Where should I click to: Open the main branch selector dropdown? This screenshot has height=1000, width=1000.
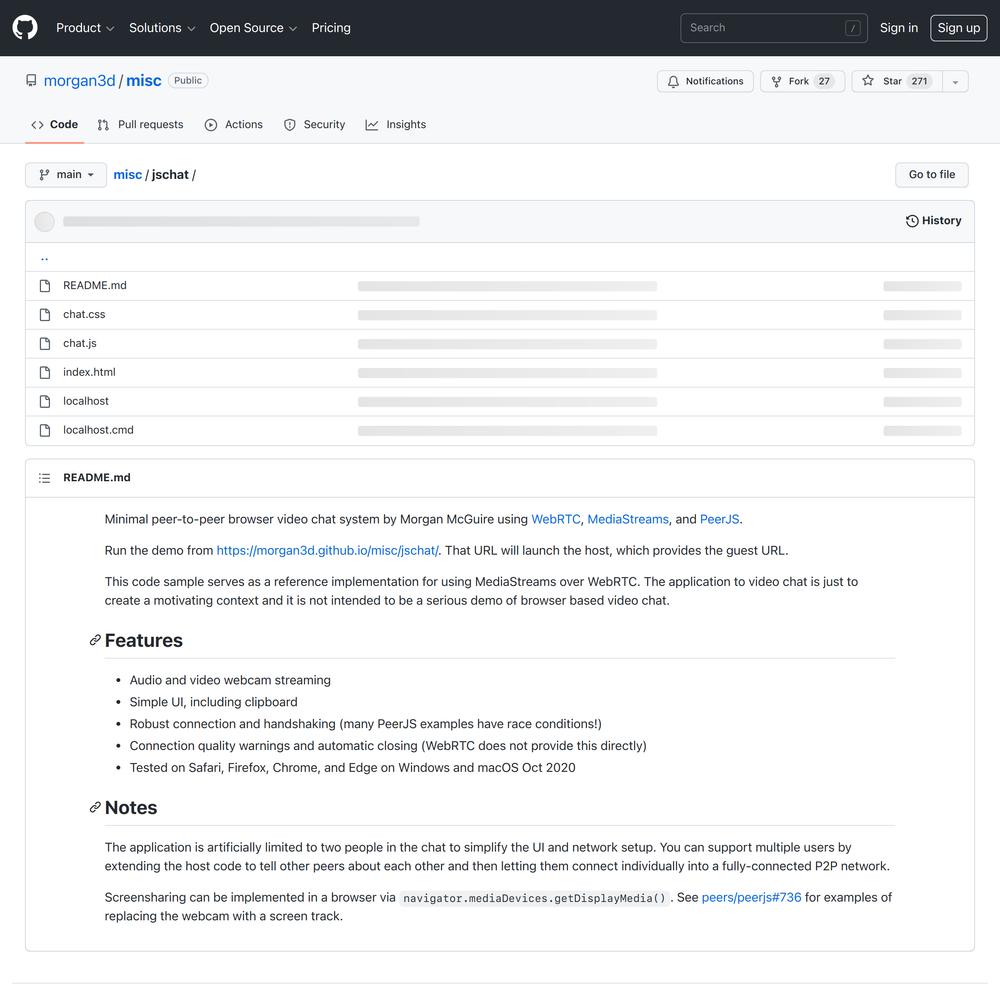tap(66, 175)
